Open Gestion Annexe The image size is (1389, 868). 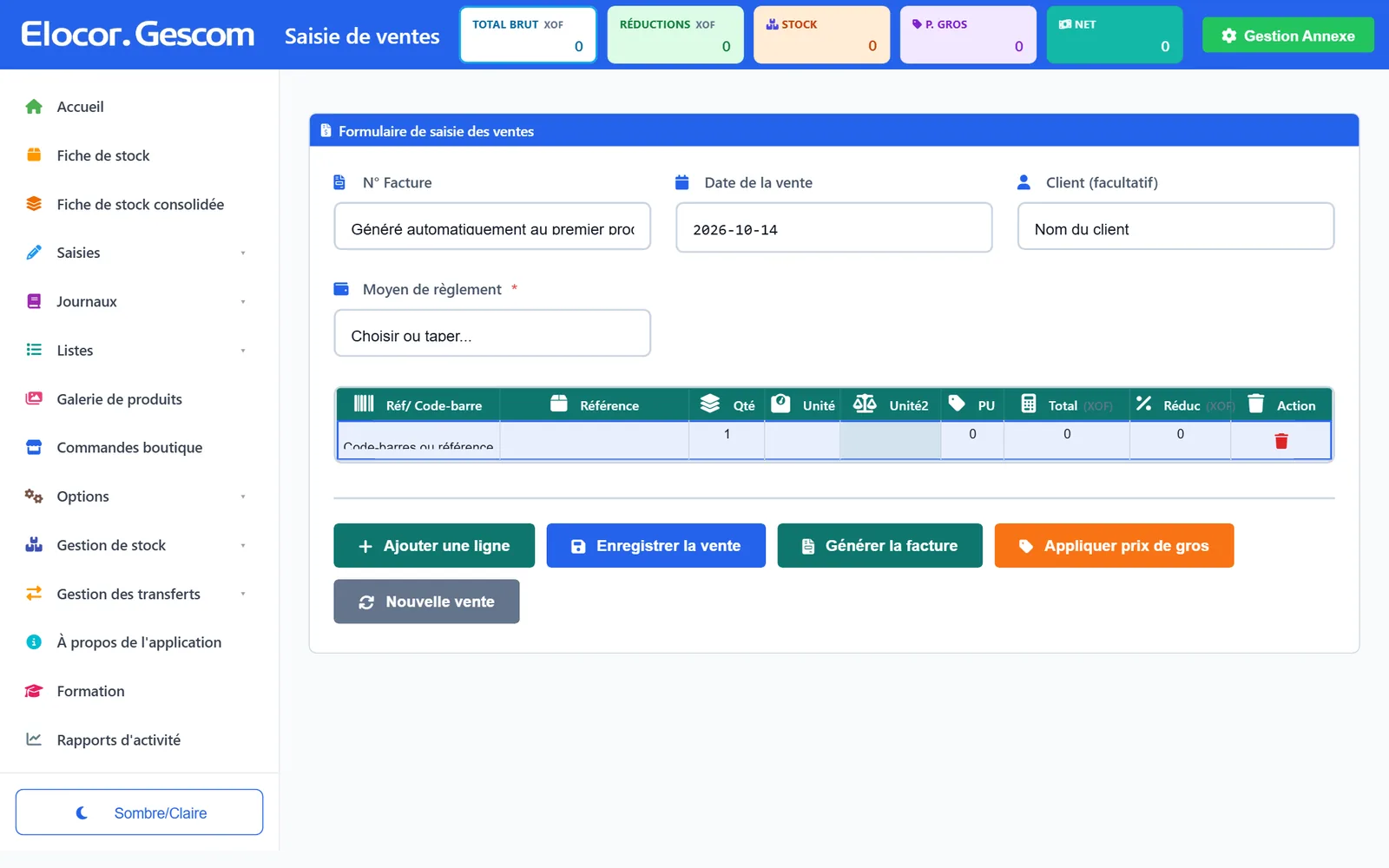(x=1287, y=36)
